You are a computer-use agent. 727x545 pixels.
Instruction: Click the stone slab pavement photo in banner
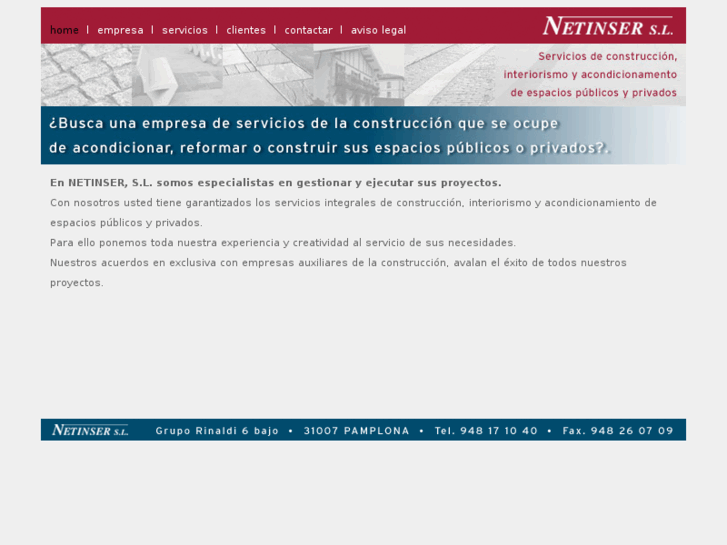(x=268, y=75)
